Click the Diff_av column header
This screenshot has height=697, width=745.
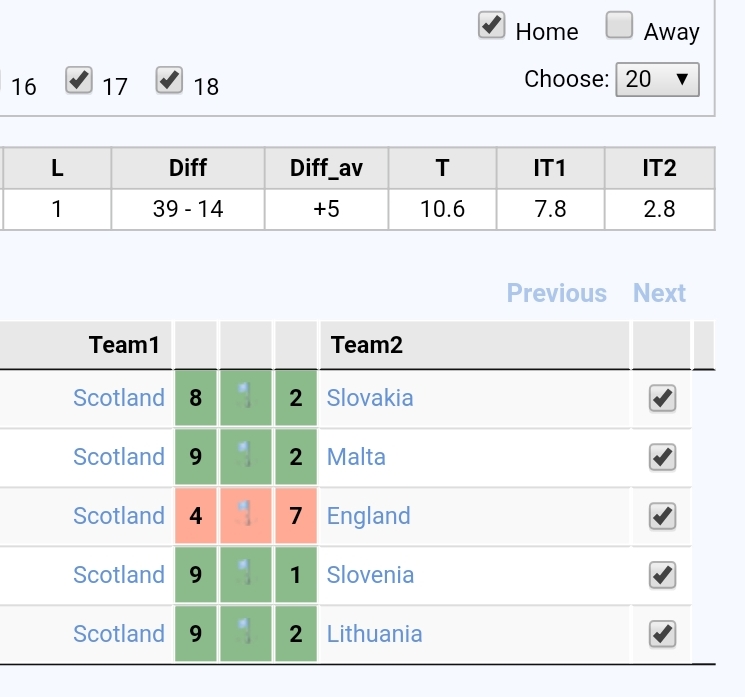pos(326,168)
